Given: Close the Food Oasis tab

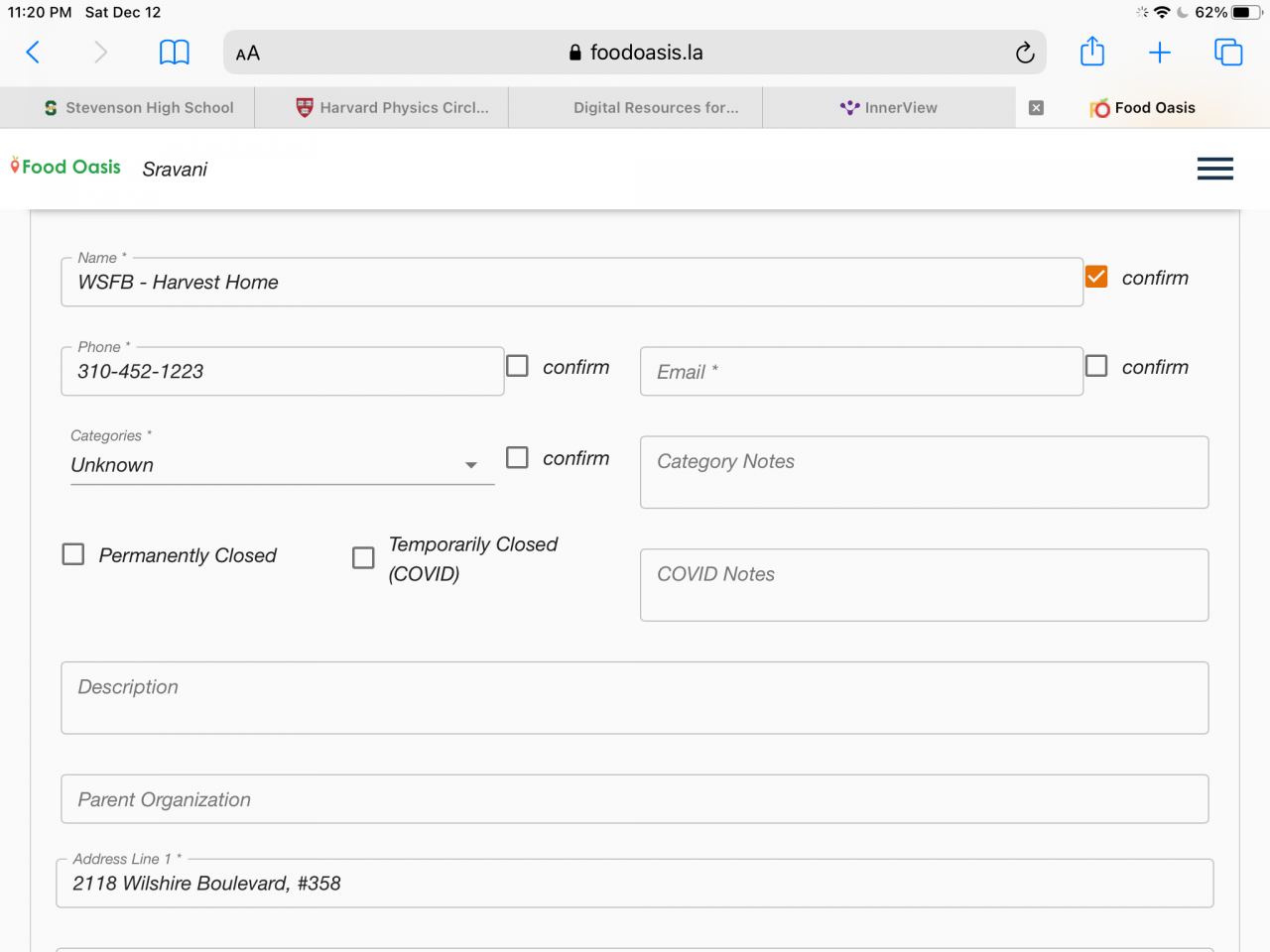Looking at the screenshot, I should pos(1036,108).
